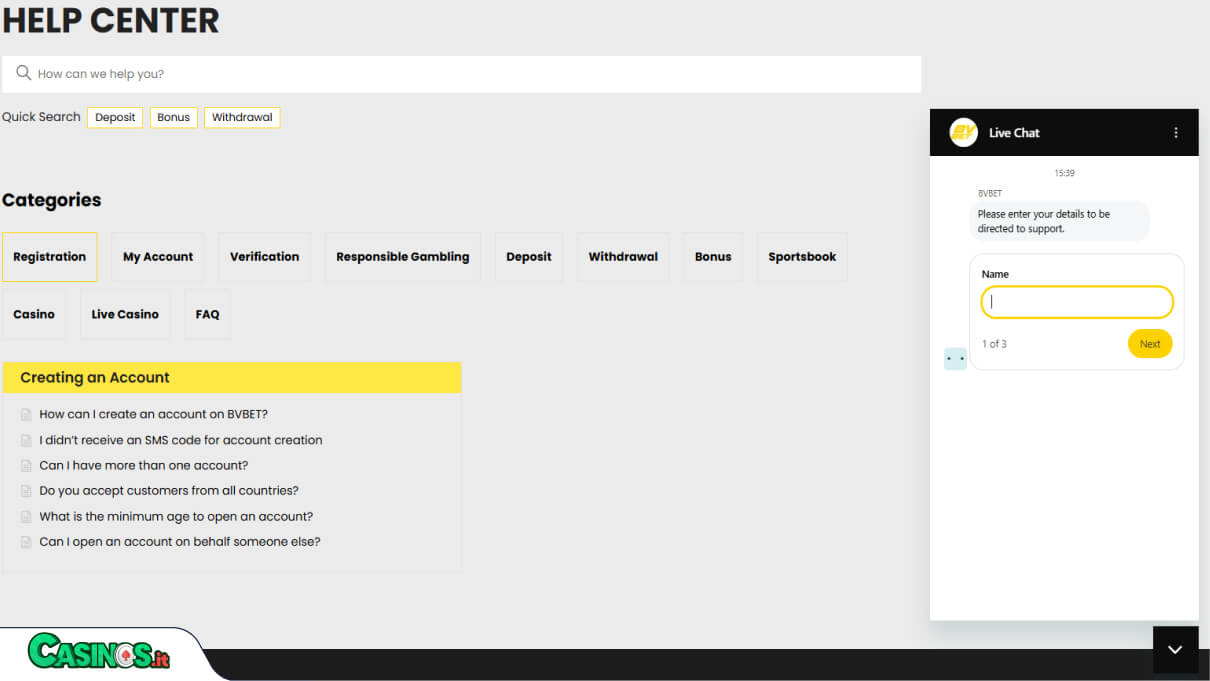
Task: Click the Casinos.it logo
Action: coord(99,652)
